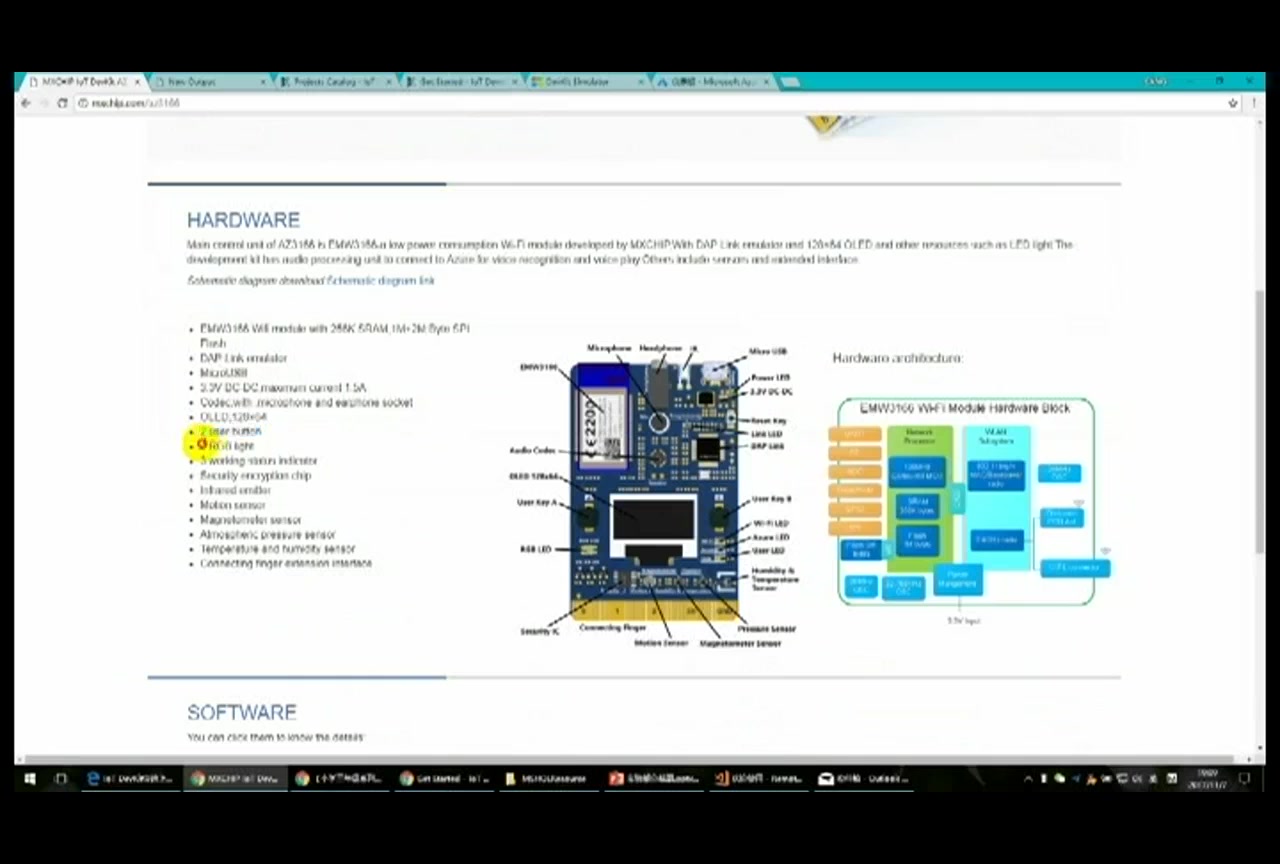The height and width of the screenshot is (864, 1280).
Task: Switch to the Get Started IoT DevKit tab
Action: point(462,82)
